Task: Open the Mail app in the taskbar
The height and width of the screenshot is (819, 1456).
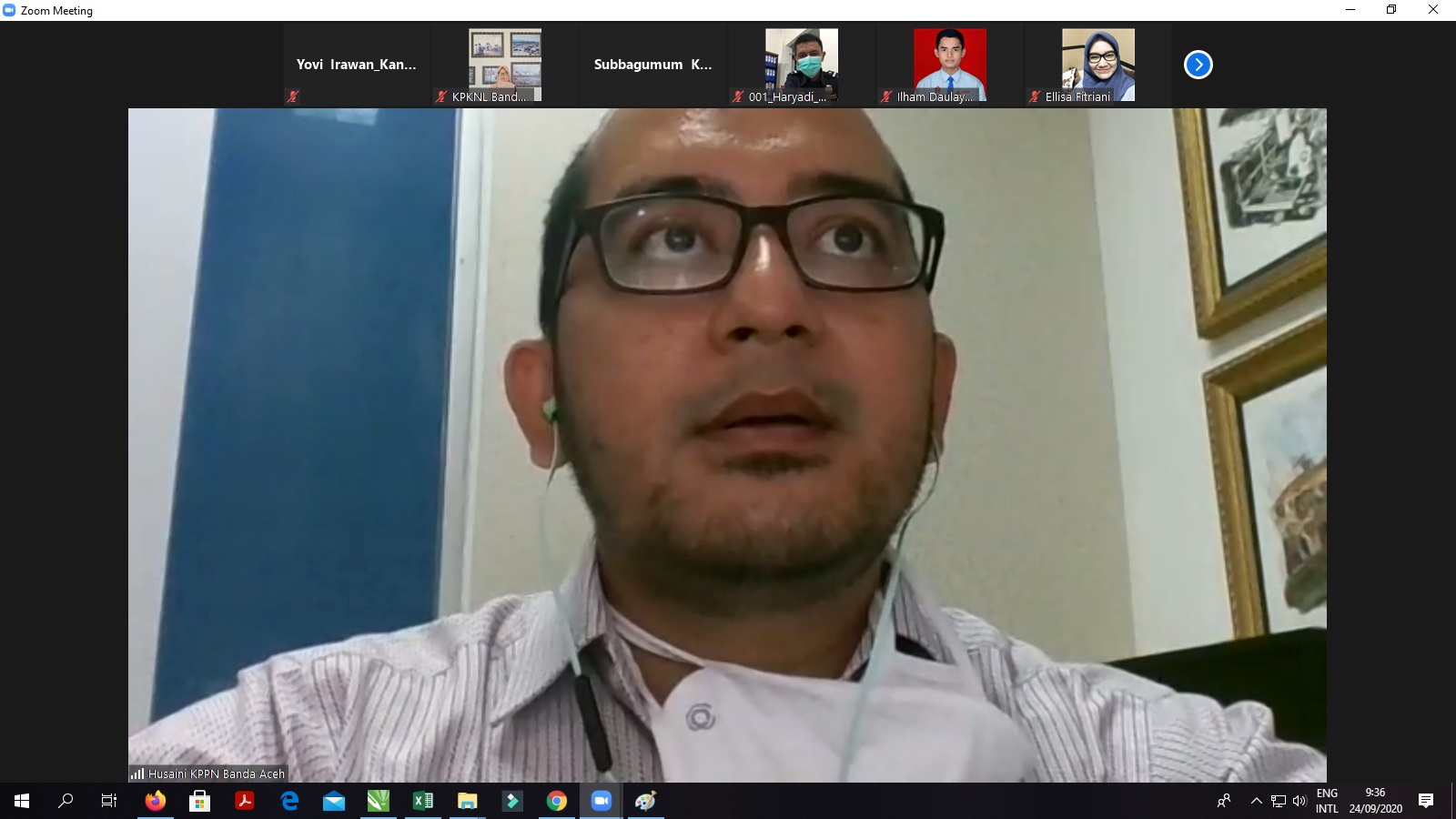Action: click(x=334, y=801)
